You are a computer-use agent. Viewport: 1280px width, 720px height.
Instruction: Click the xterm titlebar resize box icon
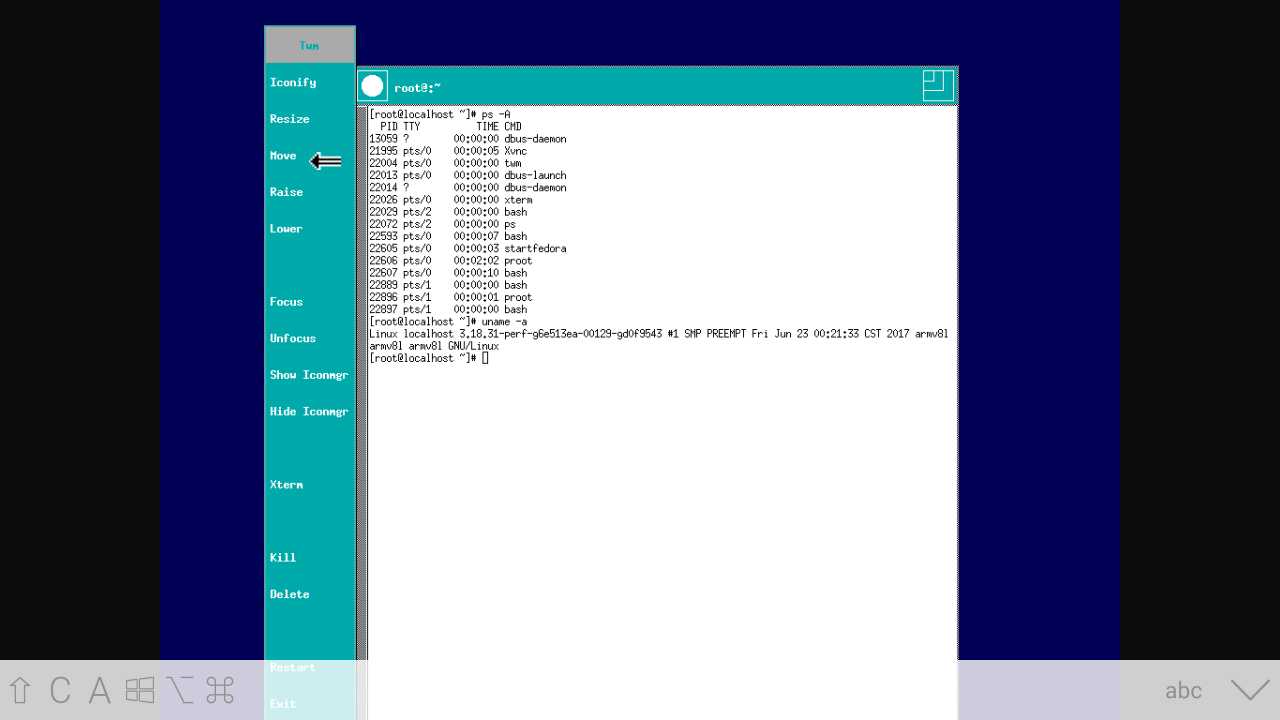click(939, 86)
